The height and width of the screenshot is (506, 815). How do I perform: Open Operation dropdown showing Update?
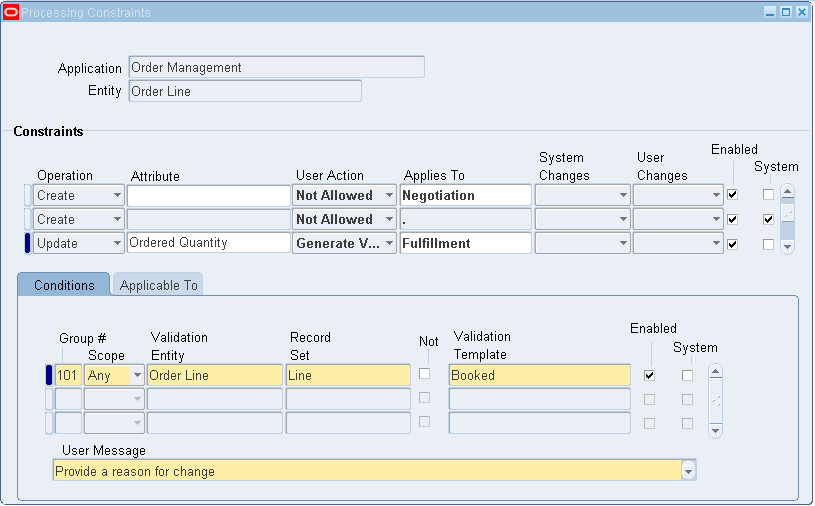[x=78, y=243]
